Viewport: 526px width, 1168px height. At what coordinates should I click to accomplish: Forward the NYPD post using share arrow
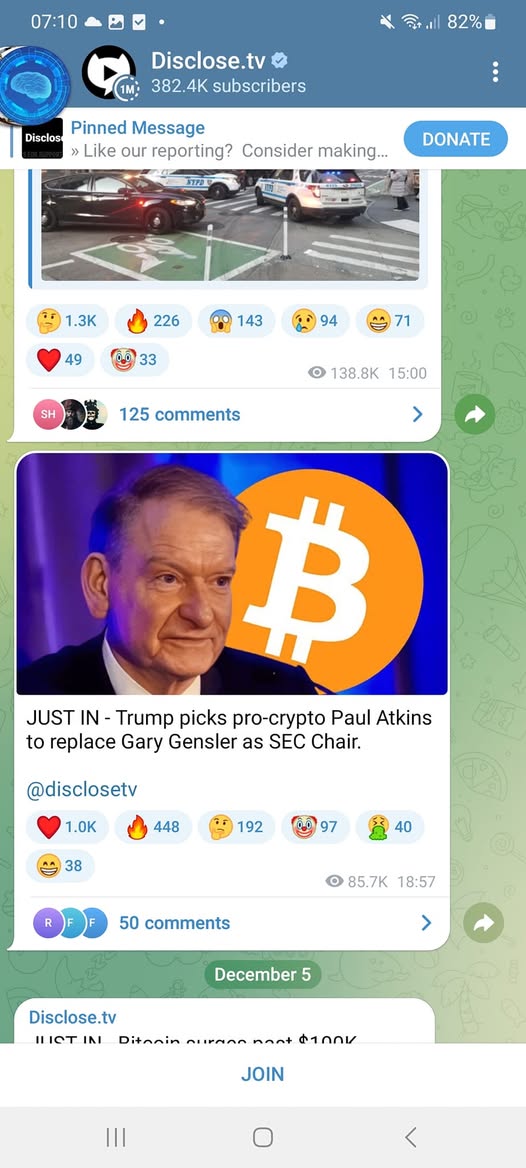475,415
